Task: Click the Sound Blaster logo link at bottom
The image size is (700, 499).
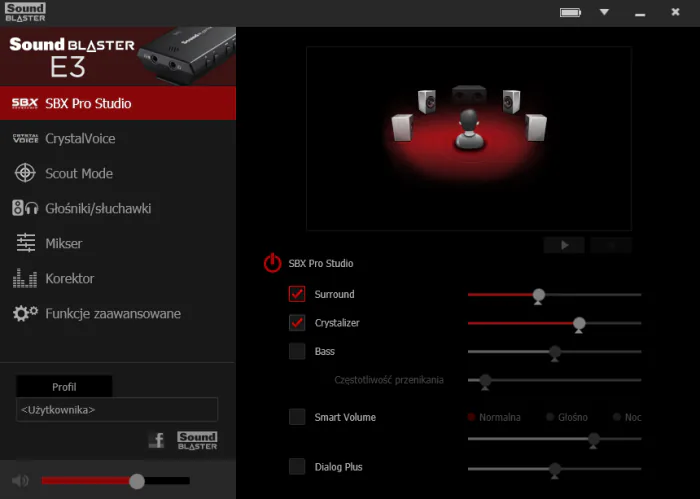Action: click(197, 441)
